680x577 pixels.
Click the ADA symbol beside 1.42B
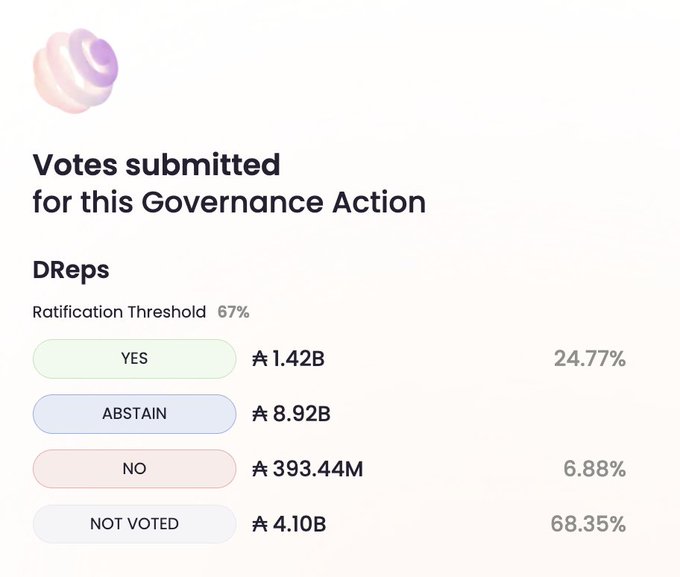[260, 359]
